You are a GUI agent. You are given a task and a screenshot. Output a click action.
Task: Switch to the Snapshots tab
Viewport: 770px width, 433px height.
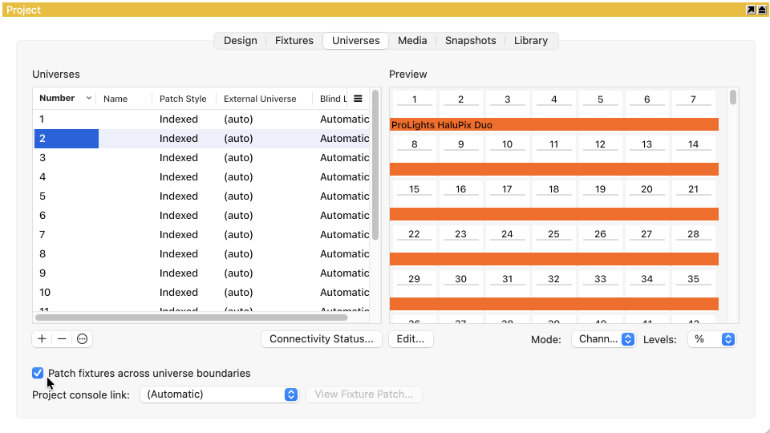(470, 41)
